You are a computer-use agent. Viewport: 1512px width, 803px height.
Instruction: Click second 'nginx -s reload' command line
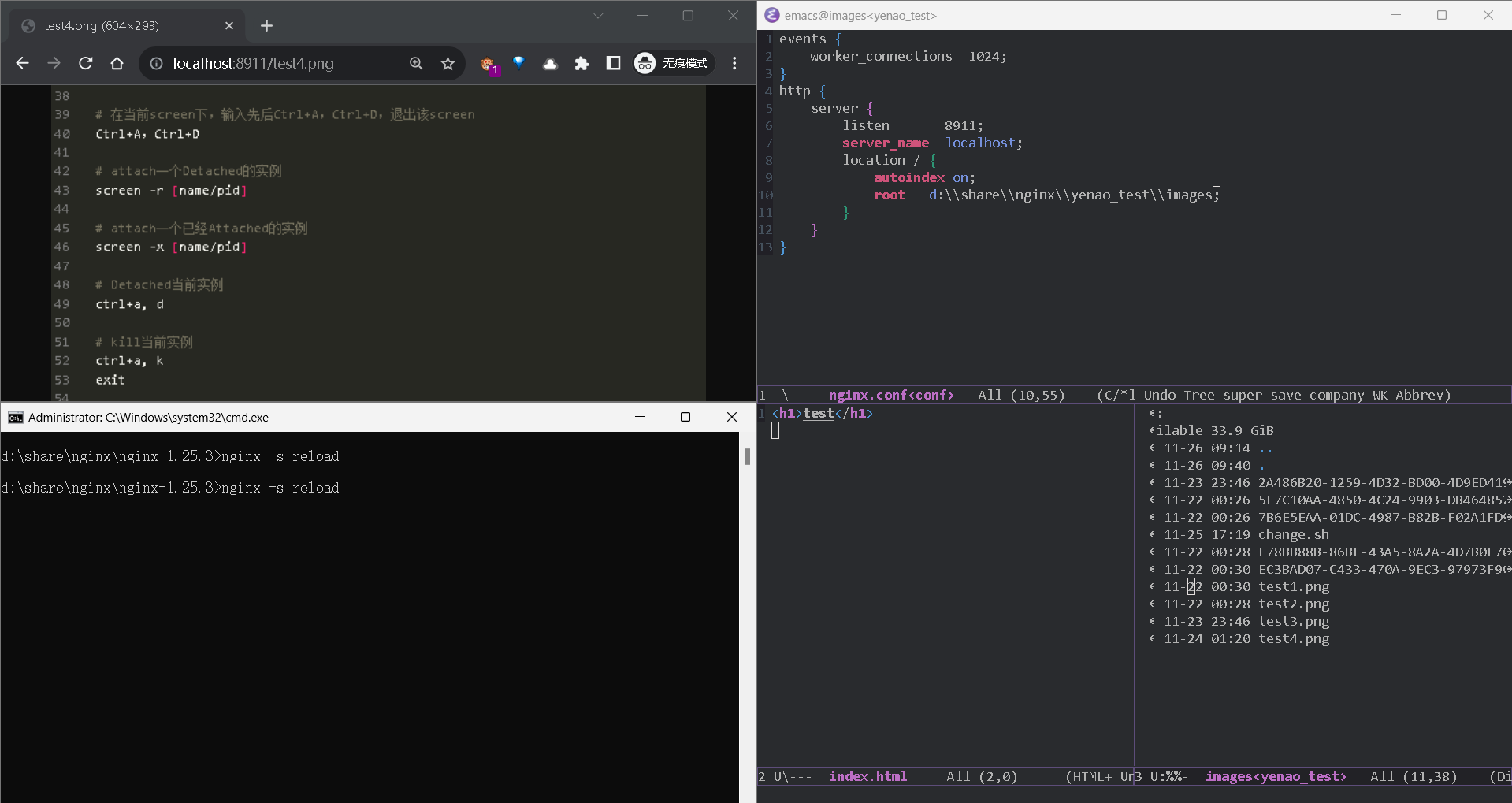click(x=280, y=488)
